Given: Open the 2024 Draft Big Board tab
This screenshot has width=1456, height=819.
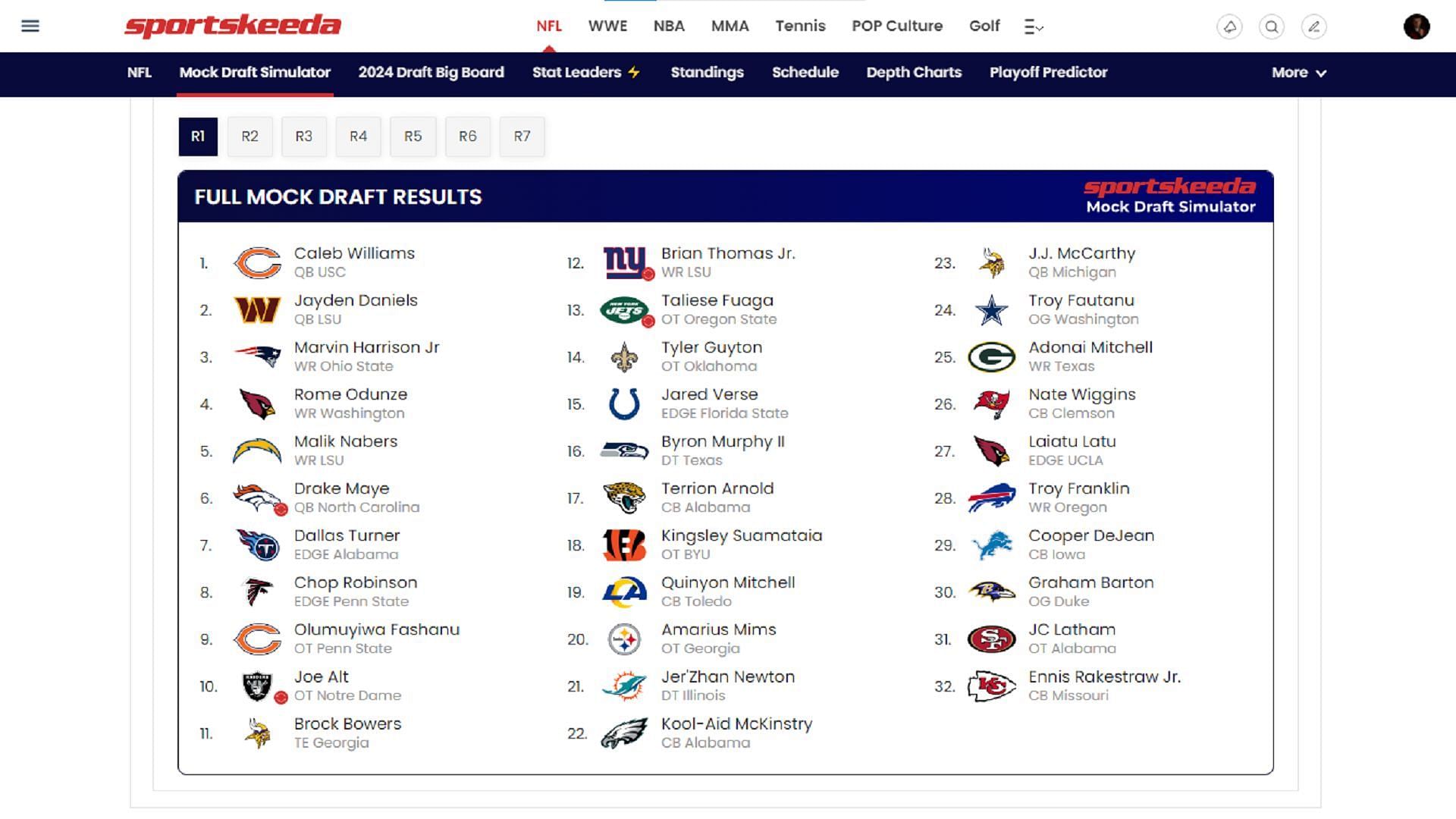Looking at the screenshot, I should [431, 73].
